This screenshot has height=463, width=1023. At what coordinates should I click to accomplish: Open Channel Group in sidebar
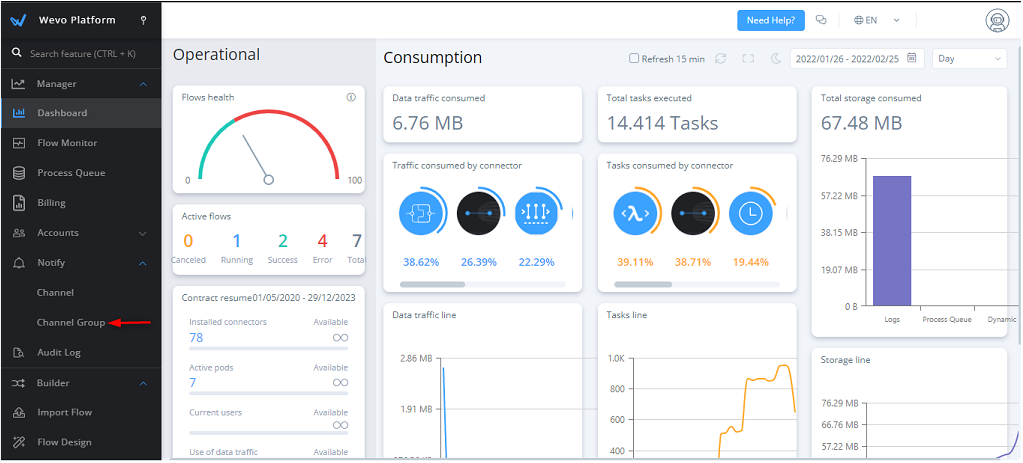70,323
